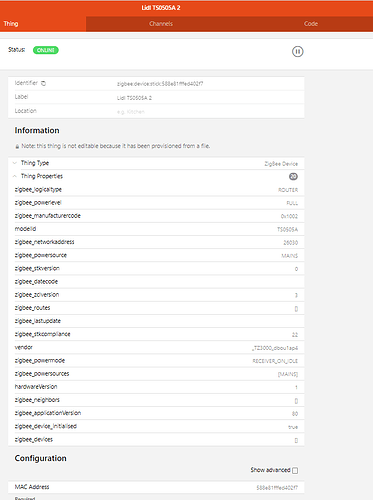Copy the identifier with the copy icon
The height and width of the screenshot is (500, 373).
pos(43,83)
